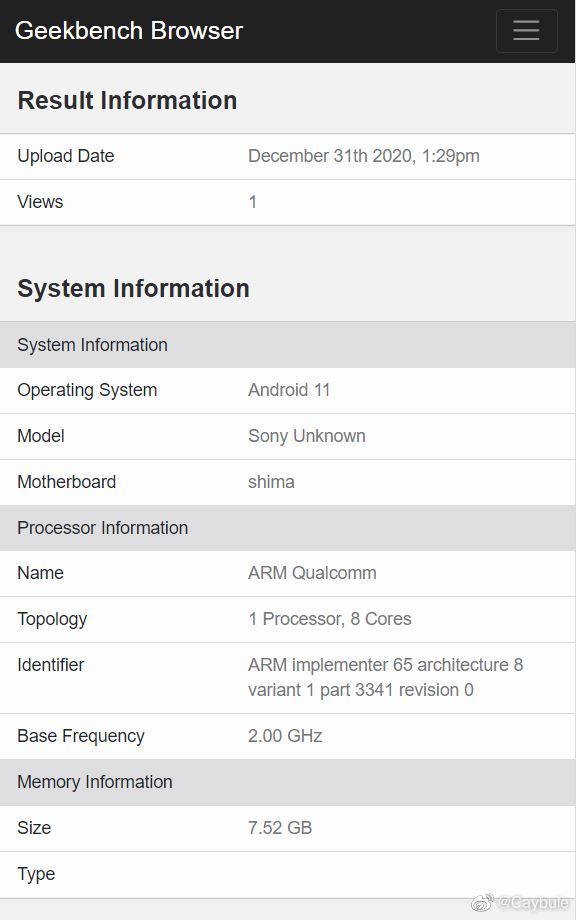The image size is (576, 920).
Task: Select the 7.52 GB memory size value
Action: coord(280,828)
